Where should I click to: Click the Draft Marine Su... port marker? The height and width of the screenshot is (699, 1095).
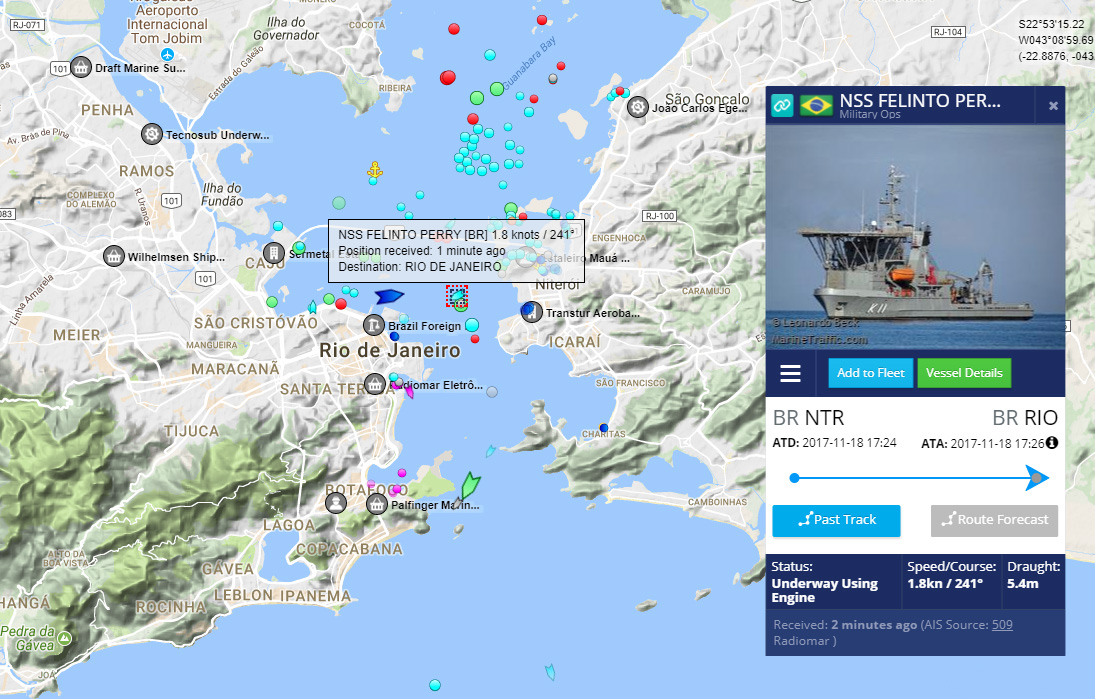81,67
